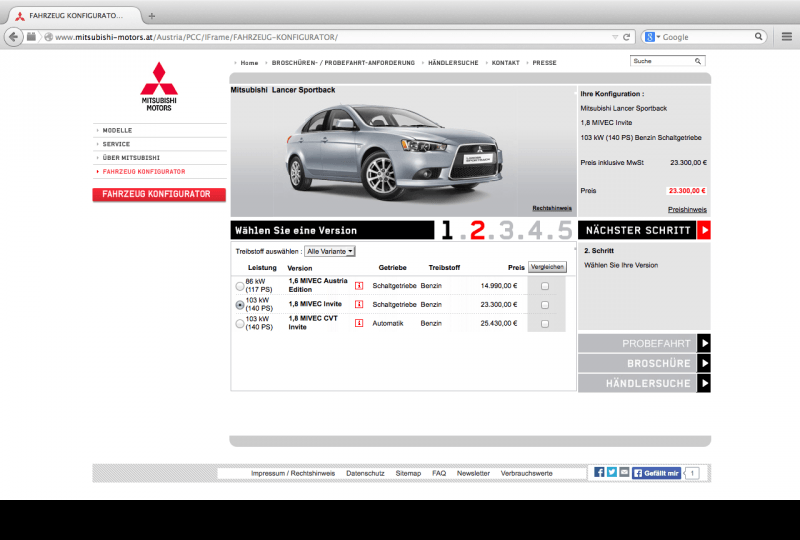Viewport: 800px width, 540px height.
Task: Go to step 3 of the configurator
Action: click(x=506, y=230)
